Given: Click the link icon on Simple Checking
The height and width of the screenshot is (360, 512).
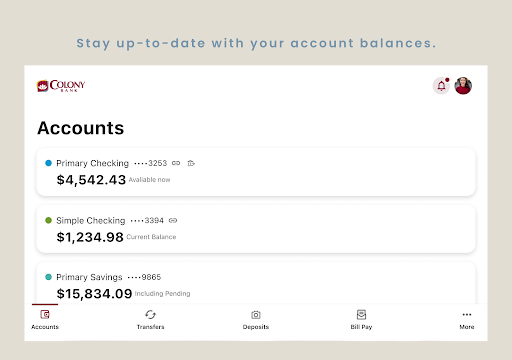Looking at the screenshot, I should (173, 220).
